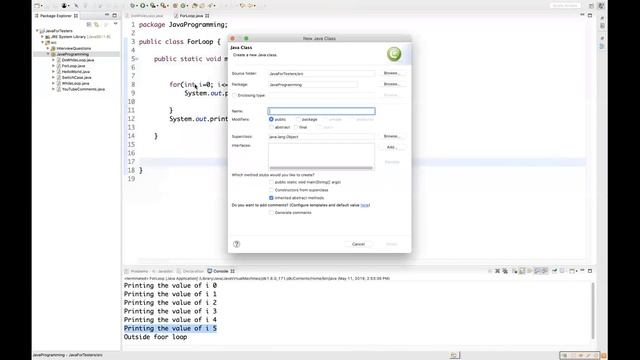
Task: Focus the class Name input field
Action: coord(321,111)
